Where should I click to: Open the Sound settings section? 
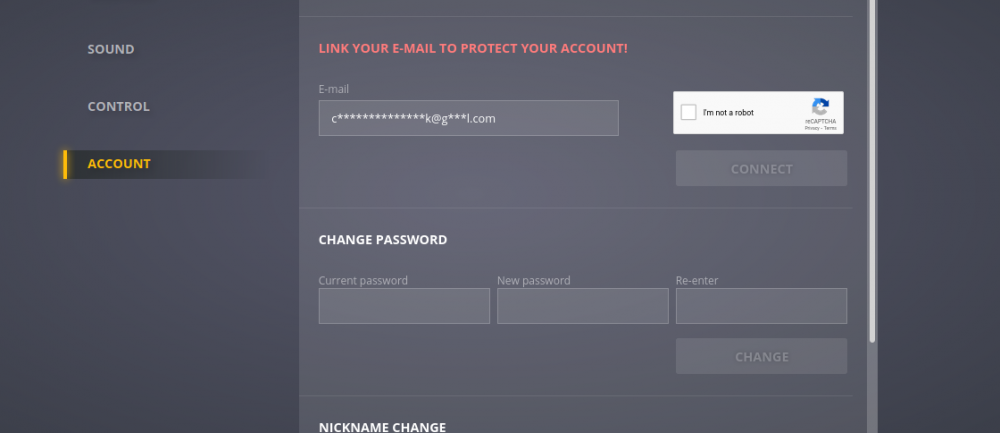111,49
